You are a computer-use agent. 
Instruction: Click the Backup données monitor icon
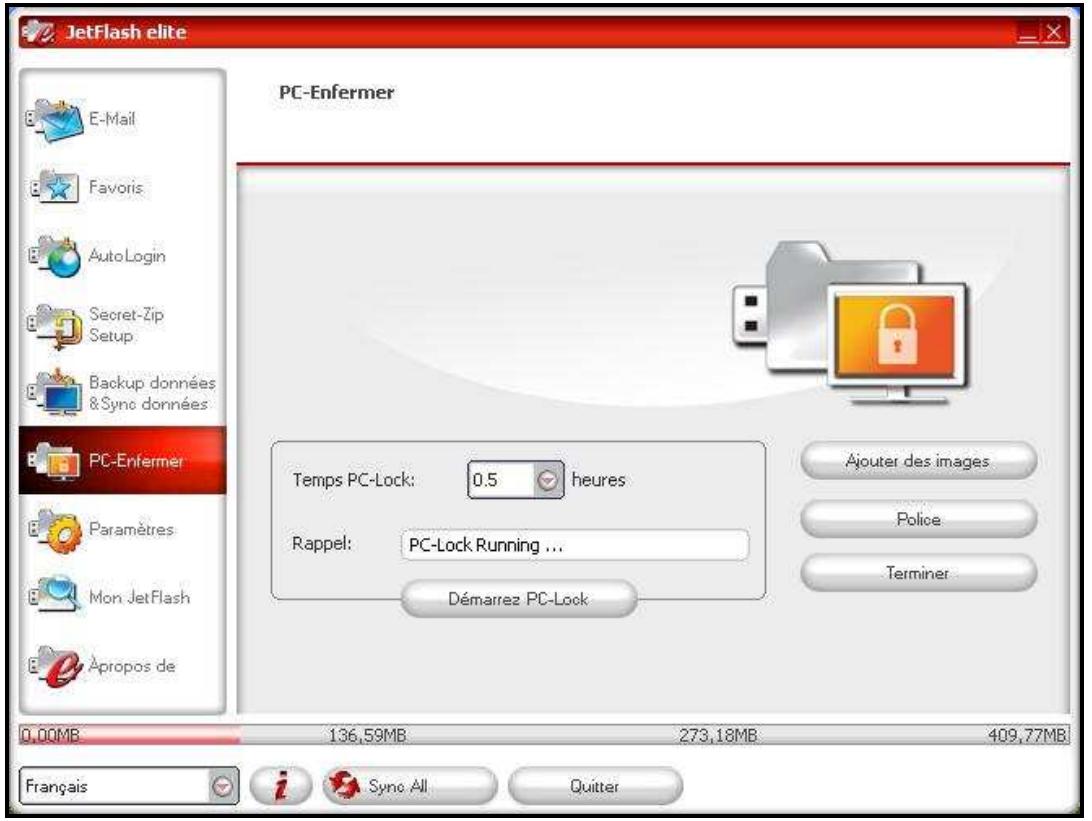pyautogui.click(x=55, y=393)
